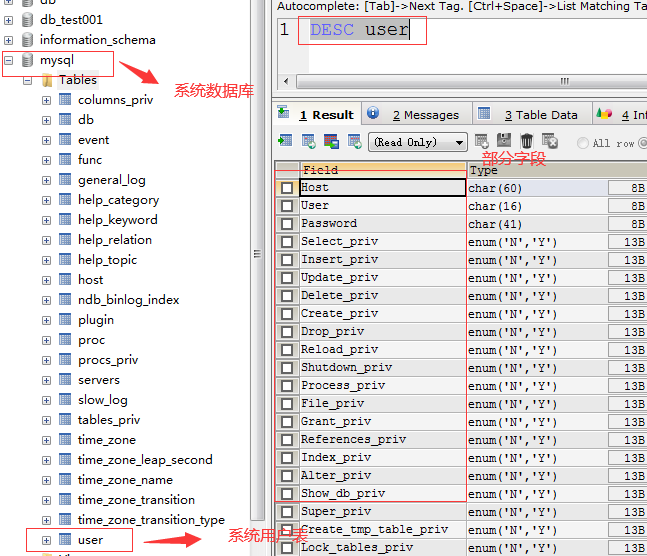647x556 pixels.
Task: Click the Reload_priv field cell
Action: (383, 350)
